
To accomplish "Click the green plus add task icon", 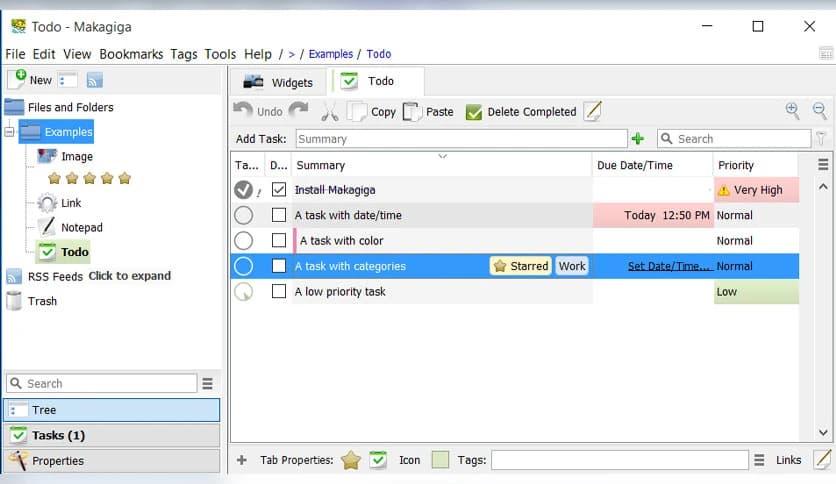I will (x=638, y=139).
